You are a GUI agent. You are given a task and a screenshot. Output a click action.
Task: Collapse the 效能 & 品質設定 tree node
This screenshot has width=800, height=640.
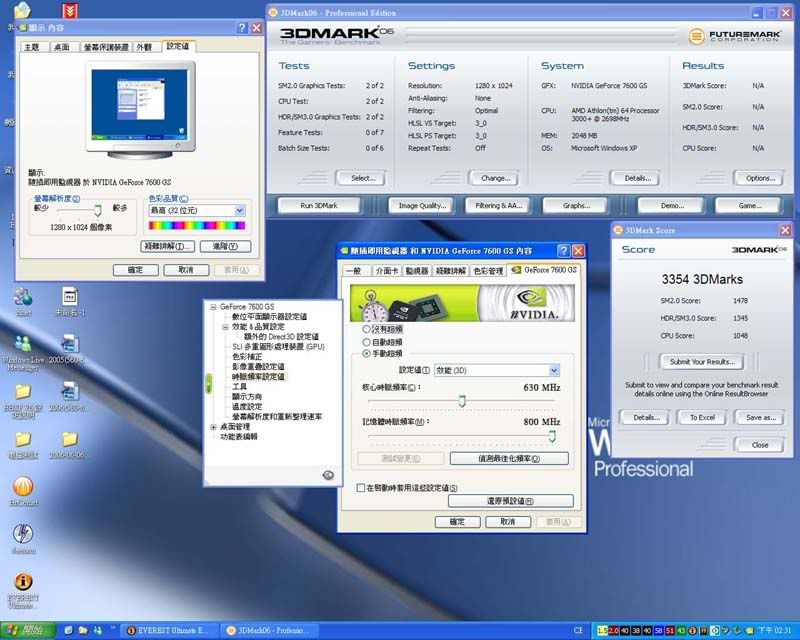(x=225, y=327)
